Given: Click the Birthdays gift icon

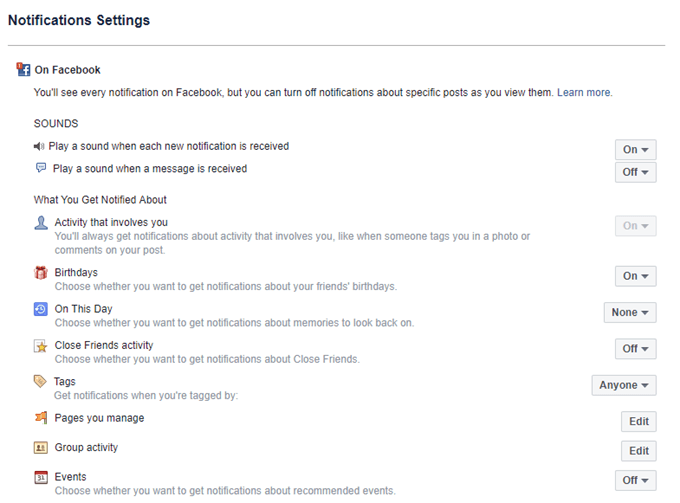Looking at the screenshot, I should (x=41, y=273).
